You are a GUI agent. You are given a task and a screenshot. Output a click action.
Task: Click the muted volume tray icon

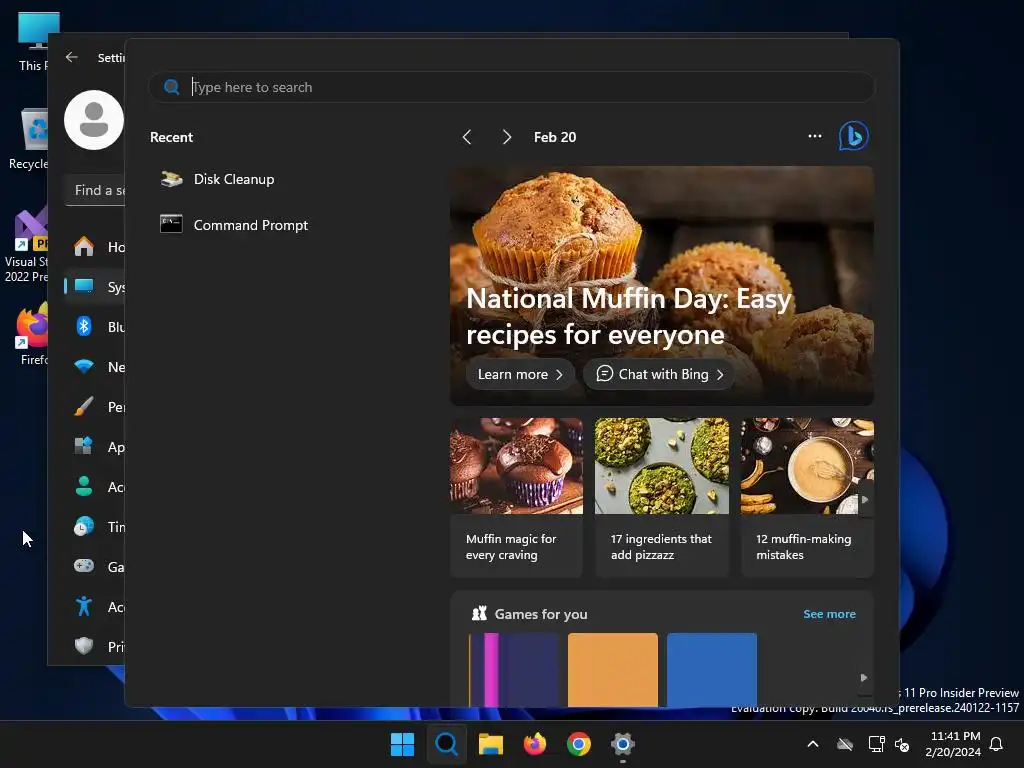click(x=902, y=744)
